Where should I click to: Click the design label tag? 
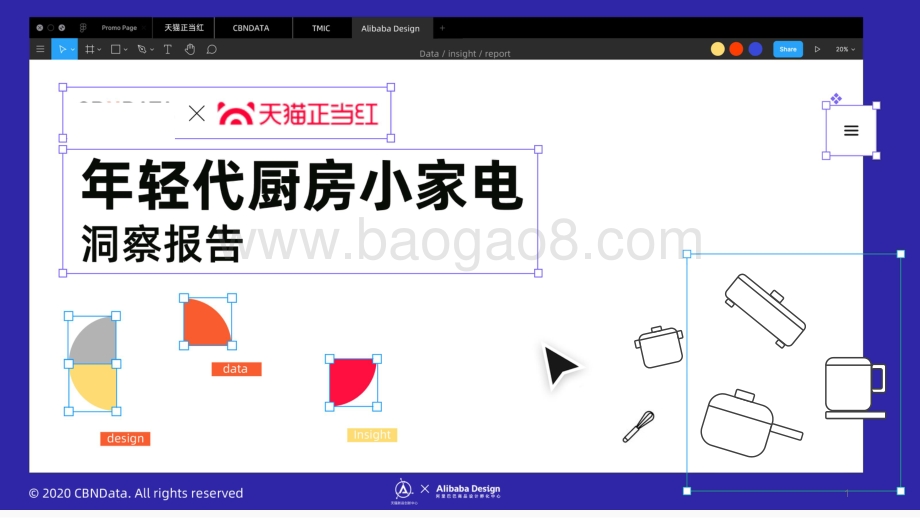pos(125,439)
